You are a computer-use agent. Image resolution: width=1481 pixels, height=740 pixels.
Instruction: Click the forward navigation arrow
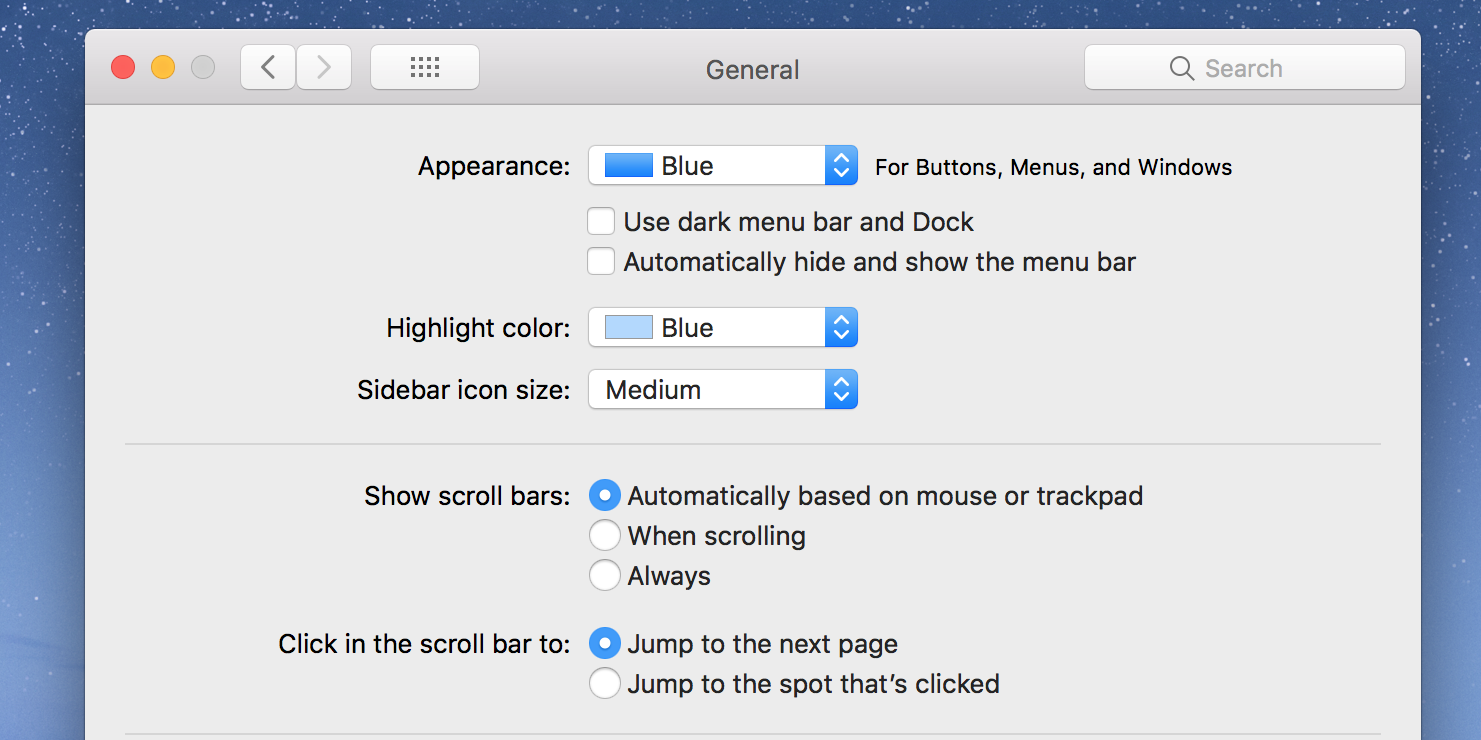click(x=324, y=68)
